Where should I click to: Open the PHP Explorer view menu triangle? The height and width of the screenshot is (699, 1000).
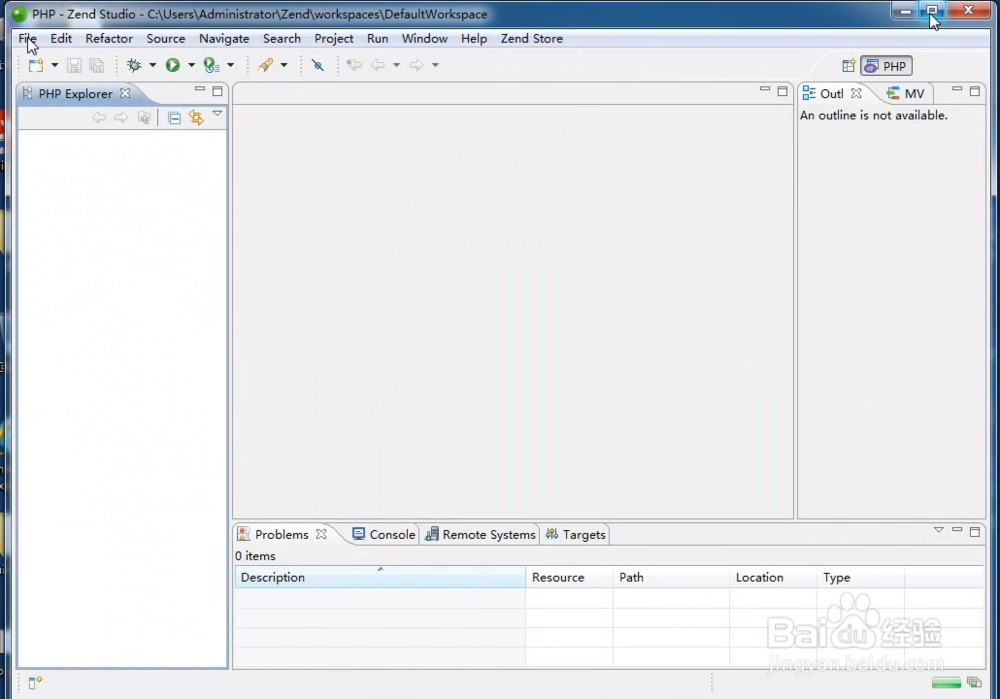click(x=217, y=114)
